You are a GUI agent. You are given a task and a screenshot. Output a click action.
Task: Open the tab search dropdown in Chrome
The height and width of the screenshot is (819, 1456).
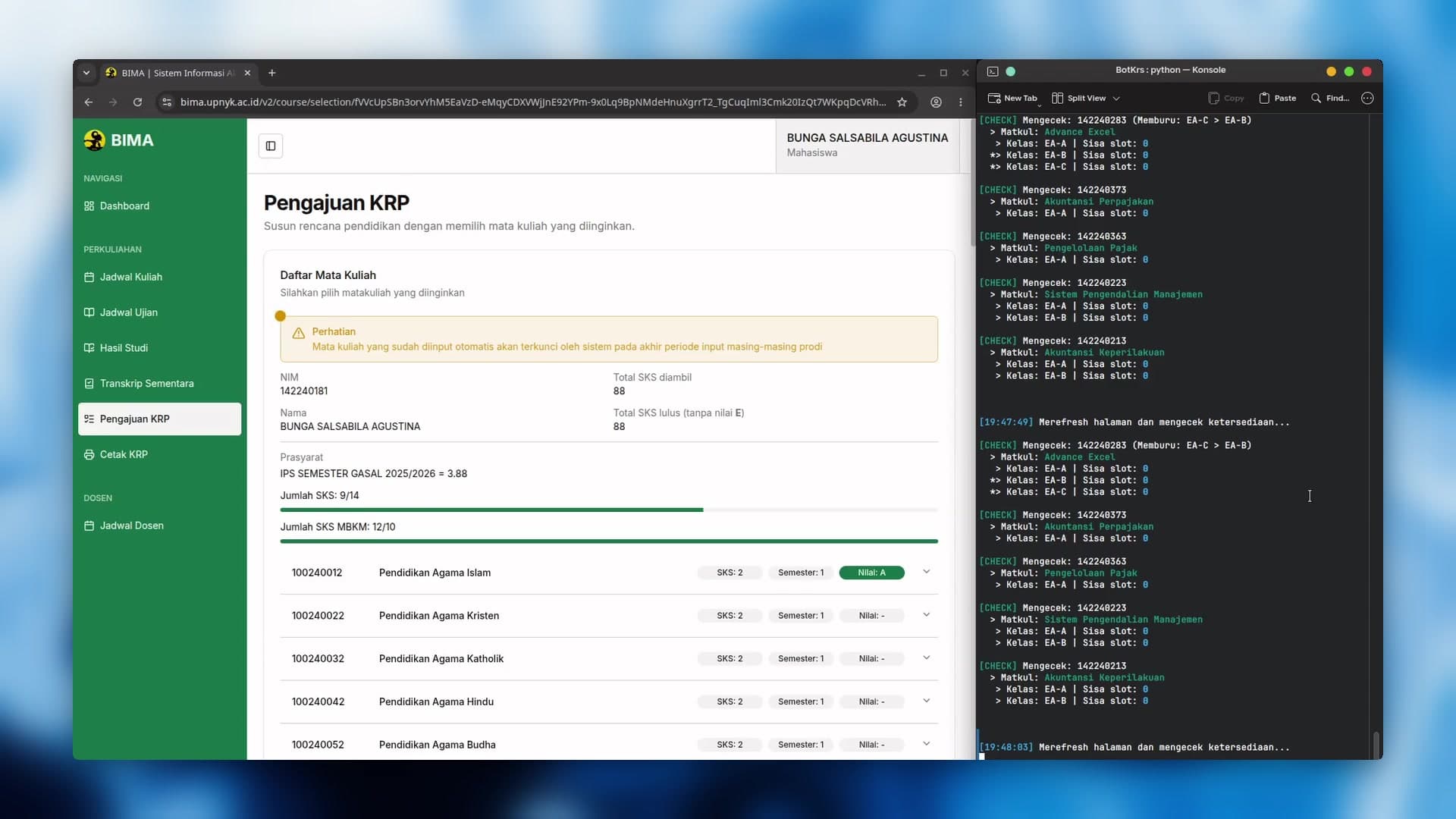click(86, 73)
